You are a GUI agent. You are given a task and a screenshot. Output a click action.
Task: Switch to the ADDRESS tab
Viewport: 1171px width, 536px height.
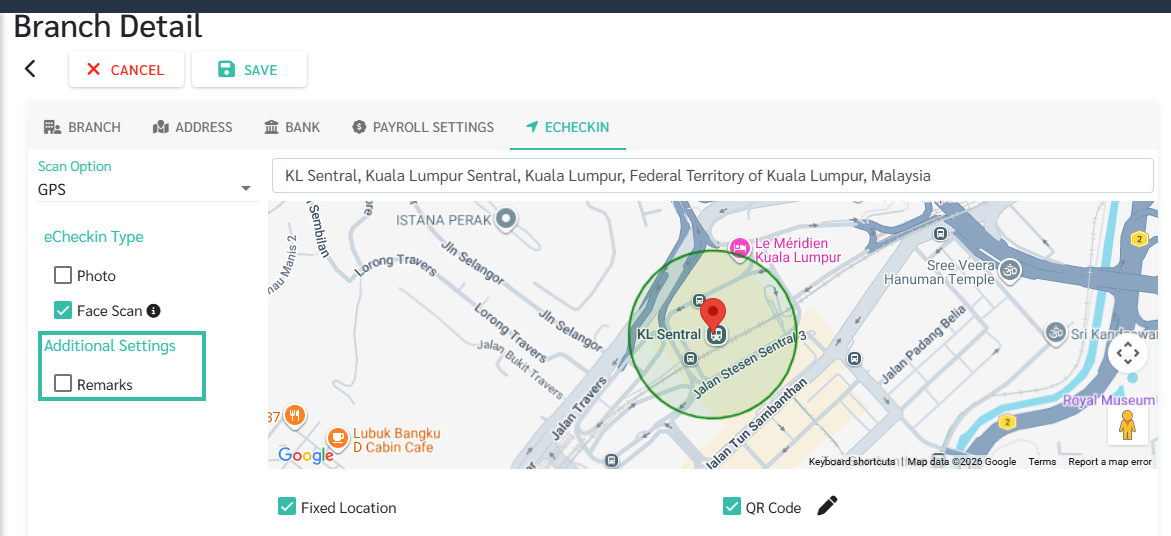pyautogui.click(x=193, y=127)
